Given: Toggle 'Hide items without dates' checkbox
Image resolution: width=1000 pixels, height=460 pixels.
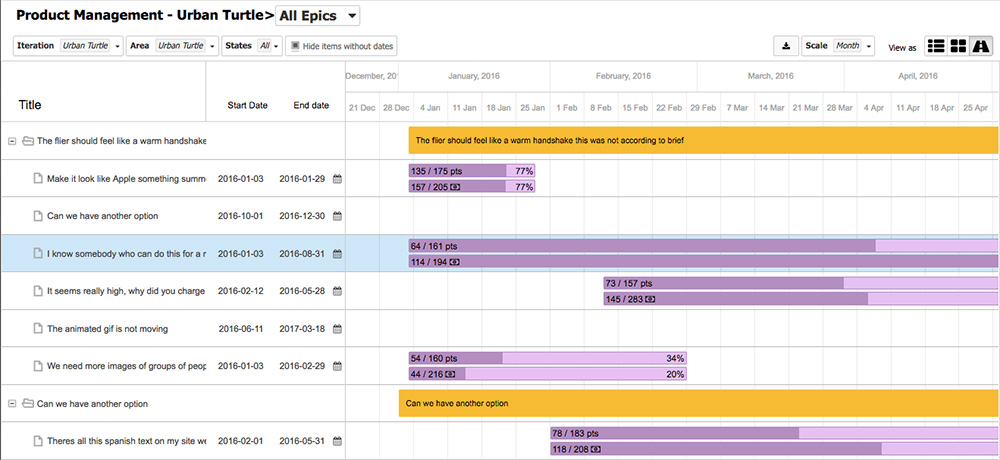Looking at the screenshot, I should pyautogui.click(x=294, y=46).
